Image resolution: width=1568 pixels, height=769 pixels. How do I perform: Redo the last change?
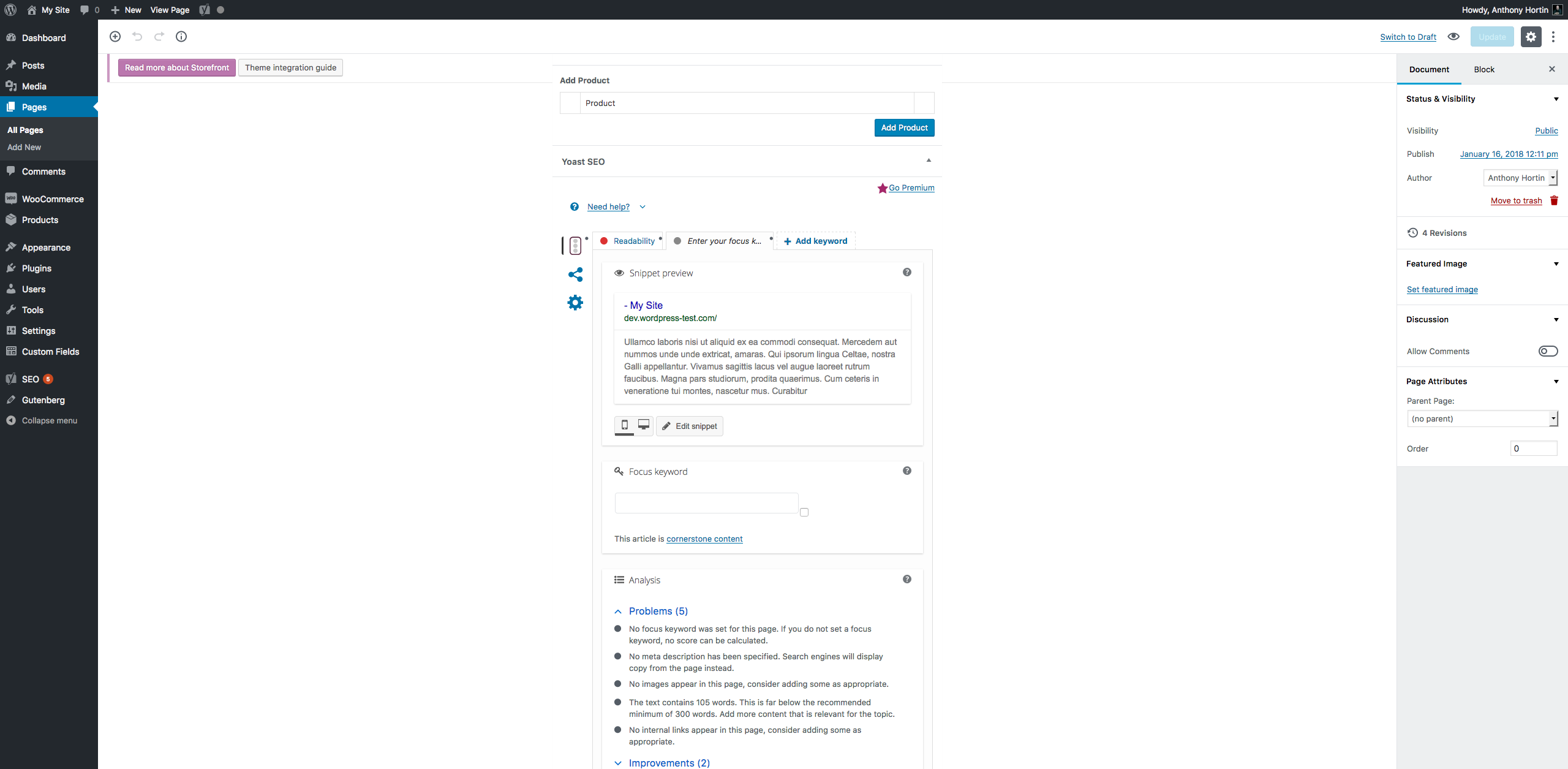tap(159, 36)
